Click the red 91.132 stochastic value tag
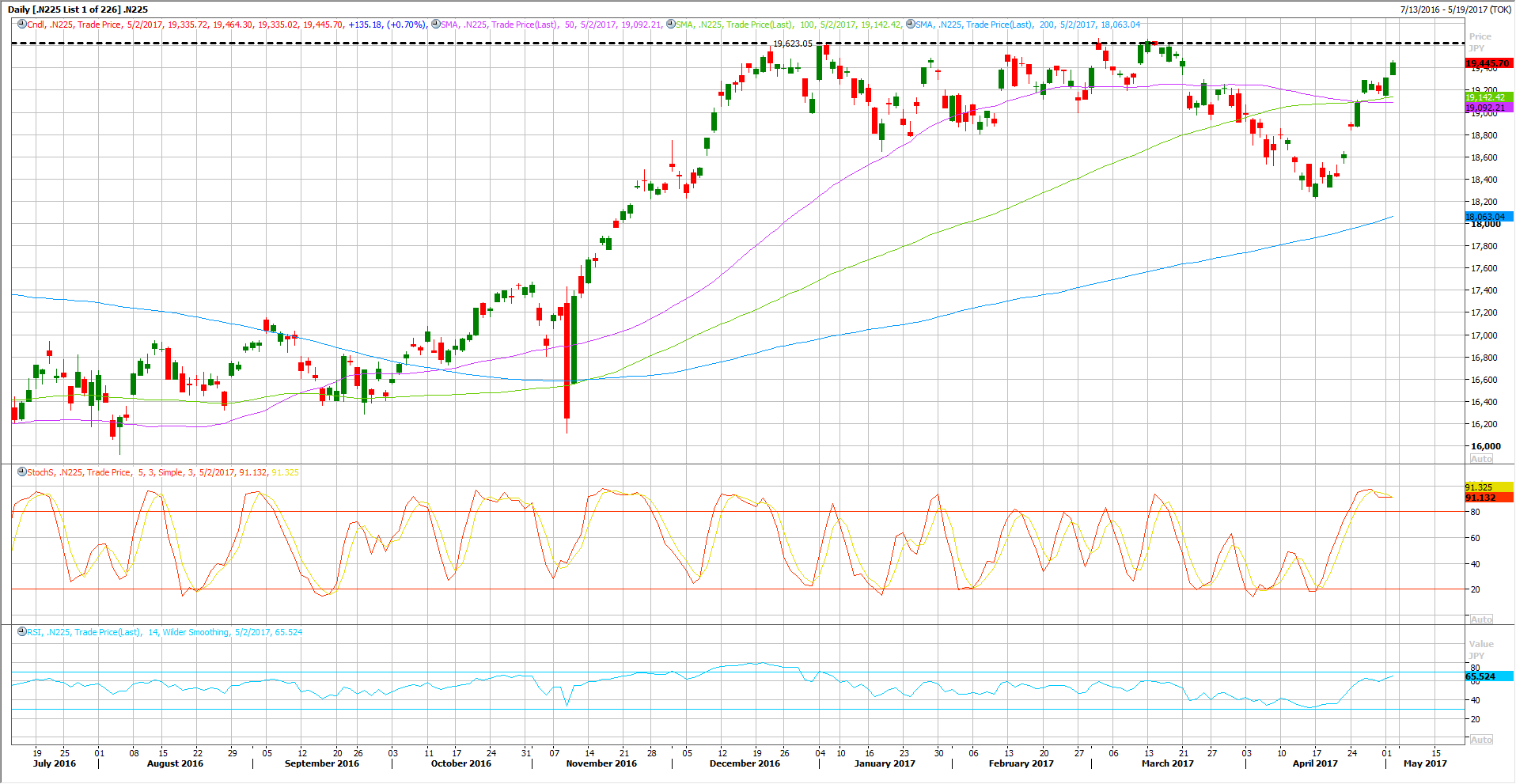 tap(1488, 498)
